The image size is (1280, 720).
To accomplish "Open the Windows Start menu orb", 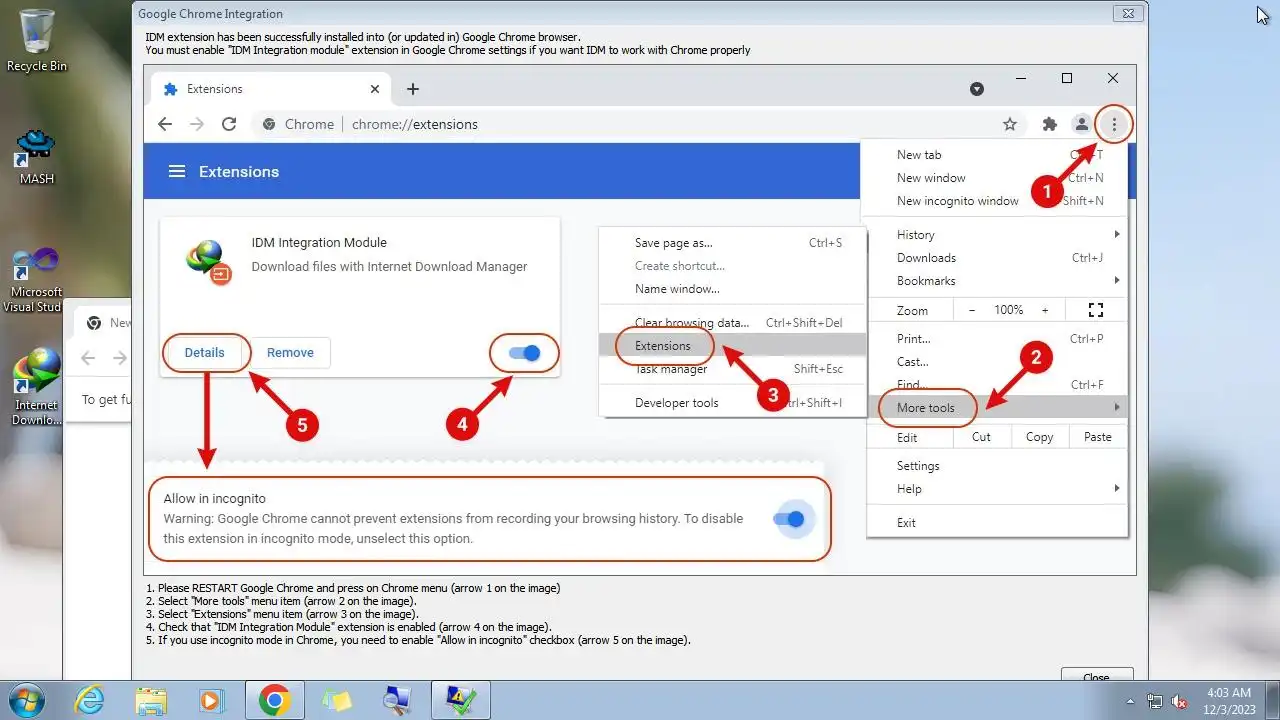I will [27, 700].
